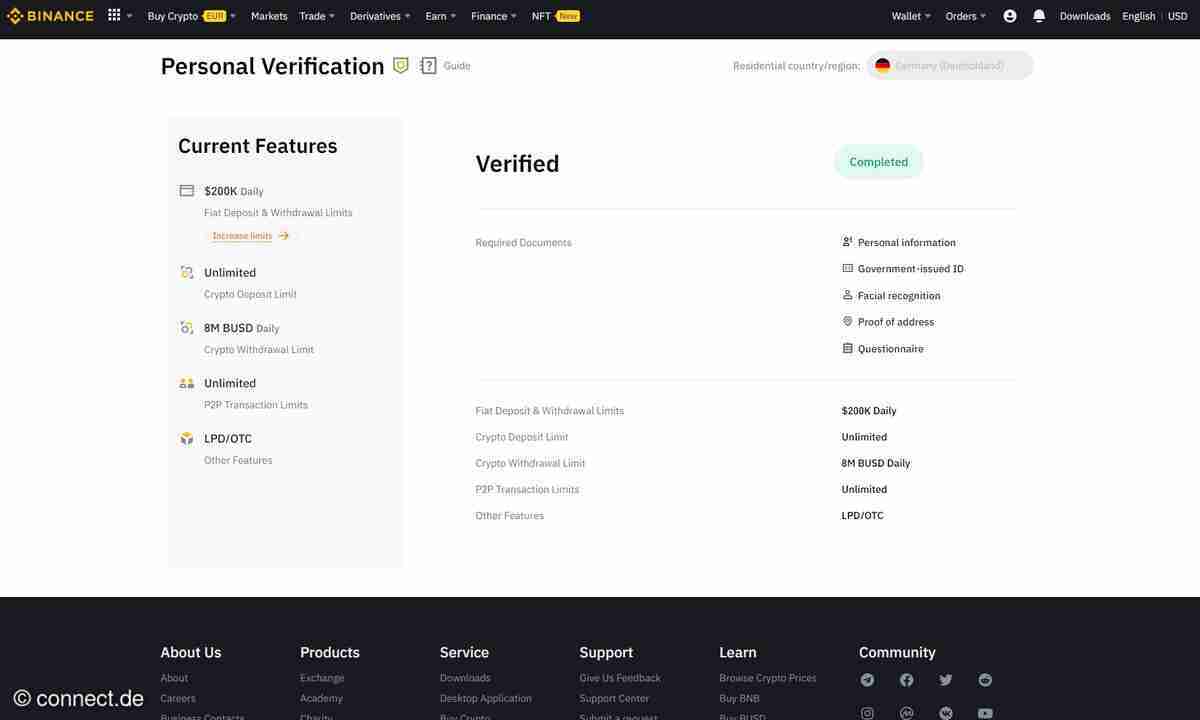Go to the Markets page
Image resolution: width=1200 pixels, height=720 pixels.
coord(269,16)
